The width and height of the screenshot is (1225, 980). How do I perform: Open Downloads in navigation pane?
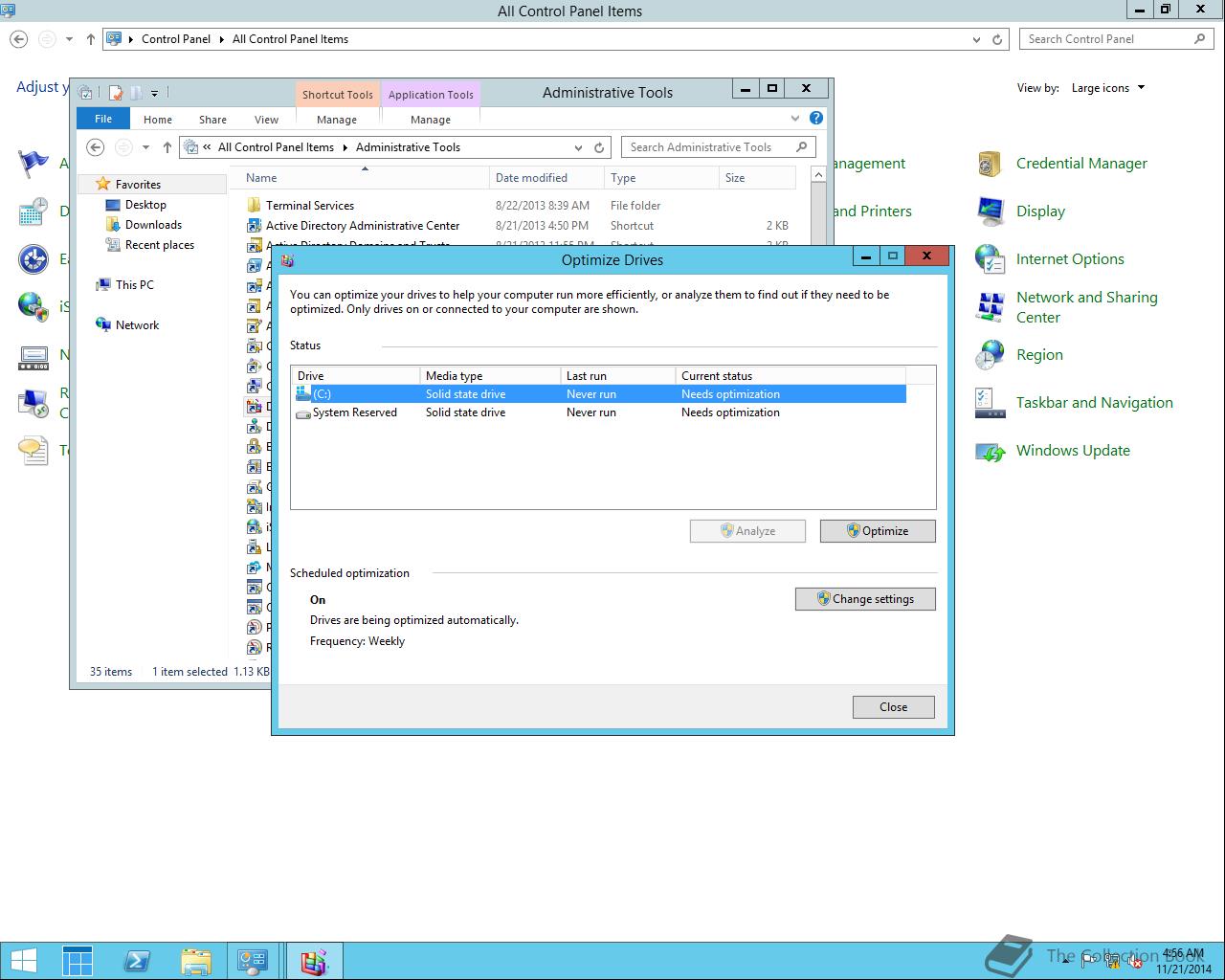click(x=153, y=225)
